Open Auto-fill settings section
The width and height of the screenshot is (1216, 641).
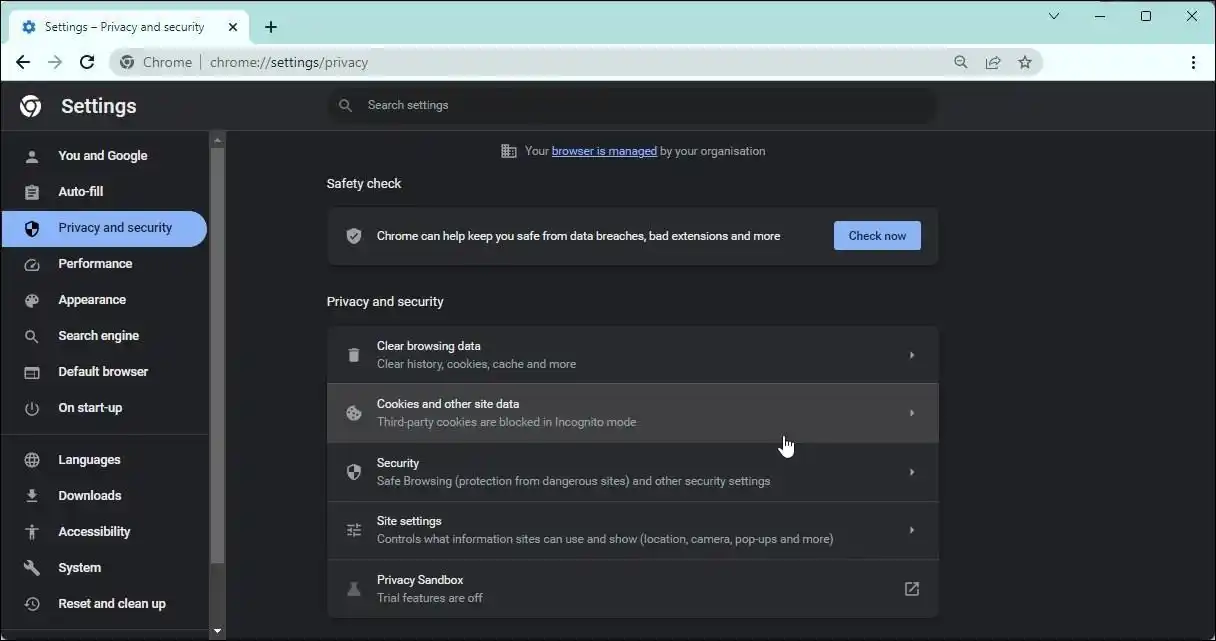click(104, 192)
